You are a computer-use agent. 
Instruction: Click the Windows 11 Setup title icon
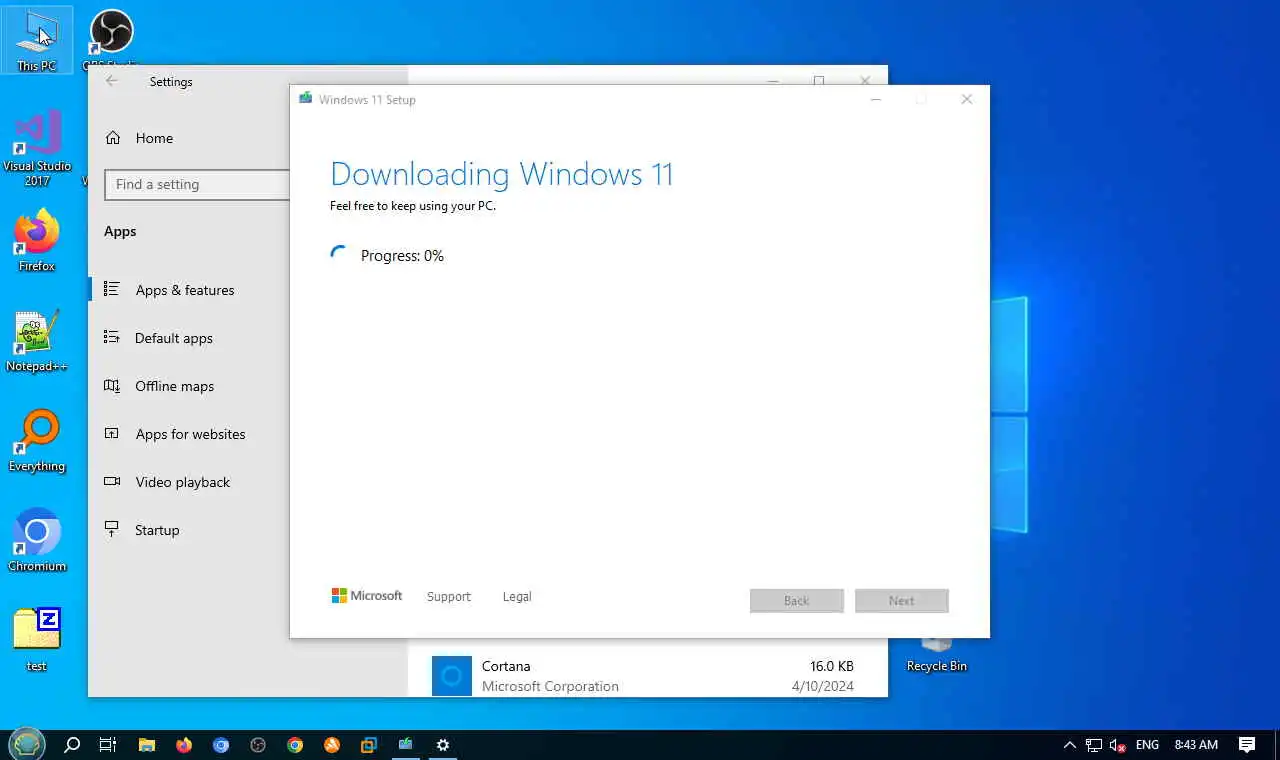tap(306, 99)
